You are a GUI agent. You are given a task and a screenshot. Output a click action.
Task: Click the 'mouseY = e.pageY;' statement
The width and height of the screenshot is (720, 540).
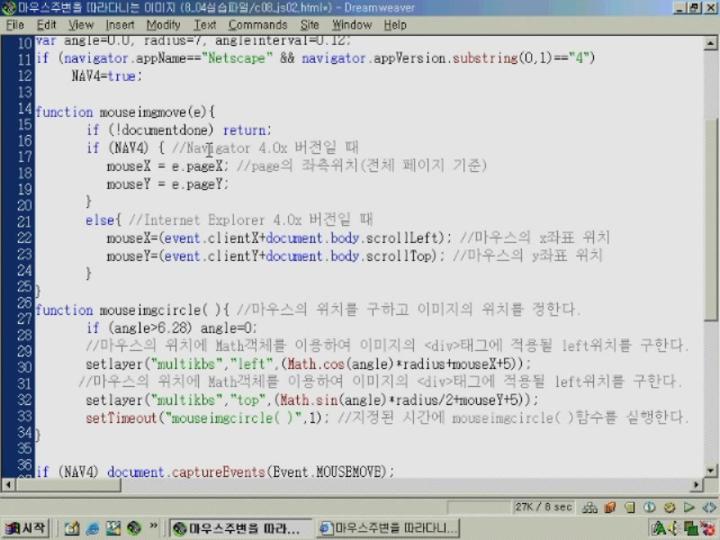pos(167,184)
